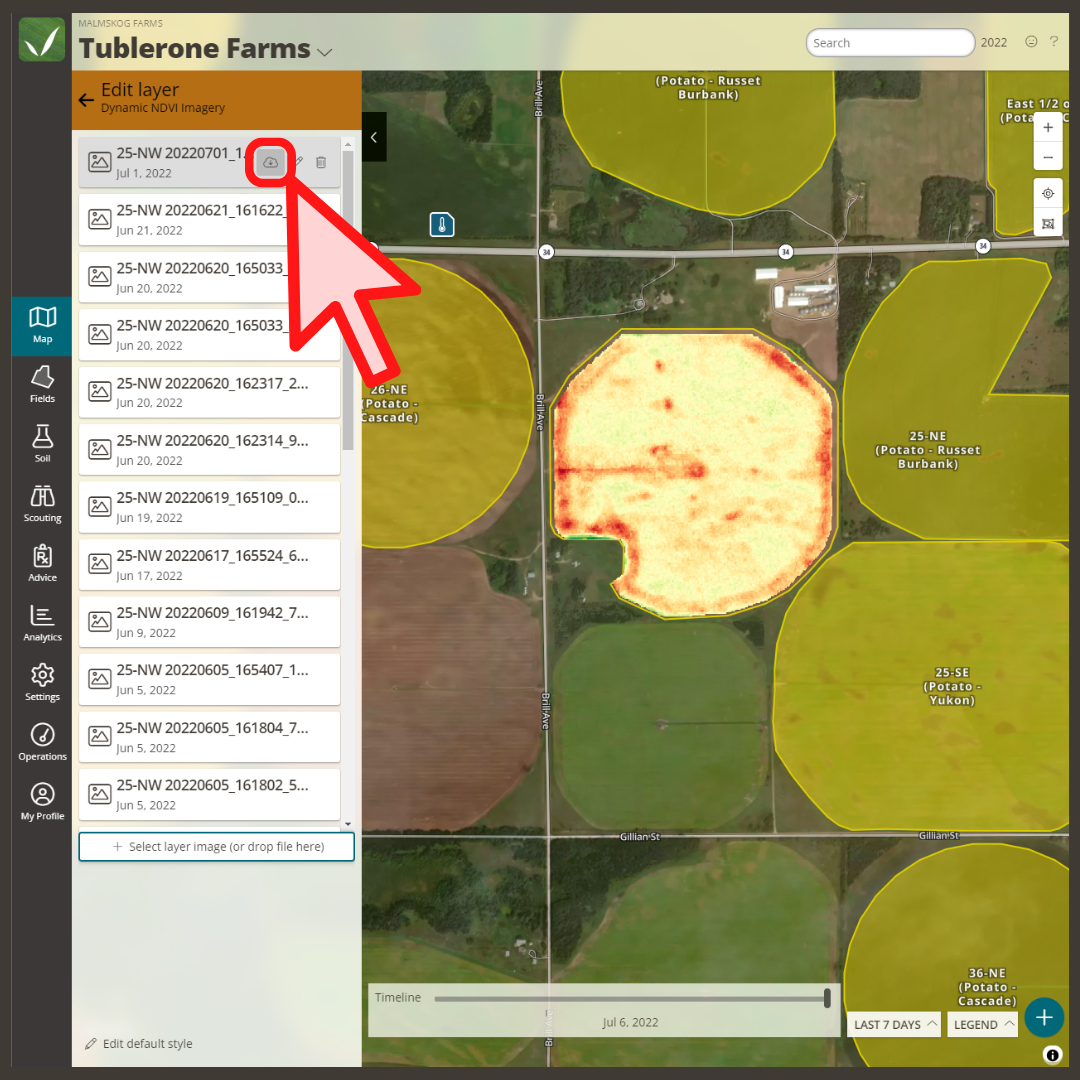Click the MALMSKOG FARMS organization label

[x=121, y=23]
